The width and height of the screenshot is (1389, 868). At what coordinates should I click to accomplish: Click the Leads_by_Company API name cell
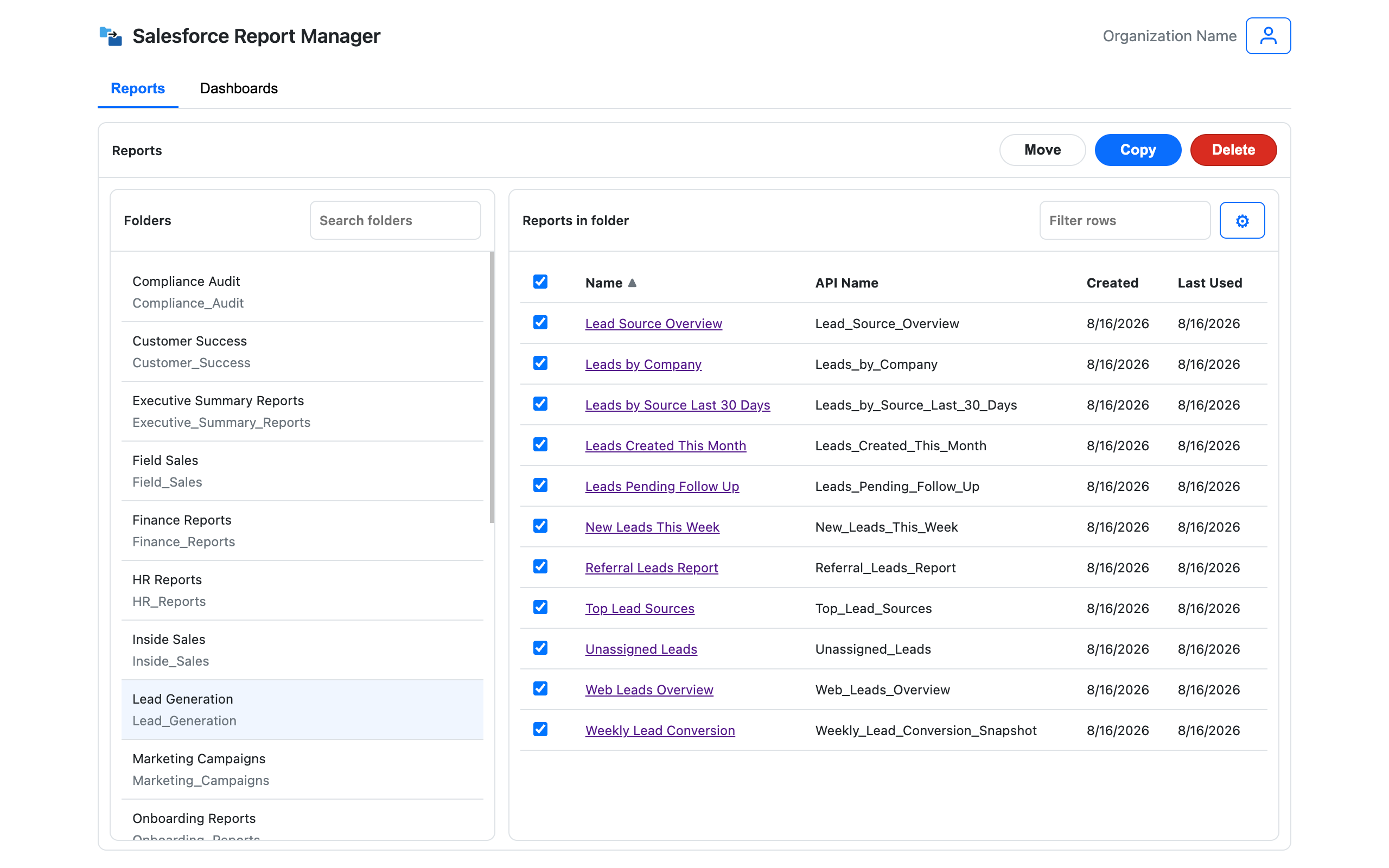pos(876,365)
